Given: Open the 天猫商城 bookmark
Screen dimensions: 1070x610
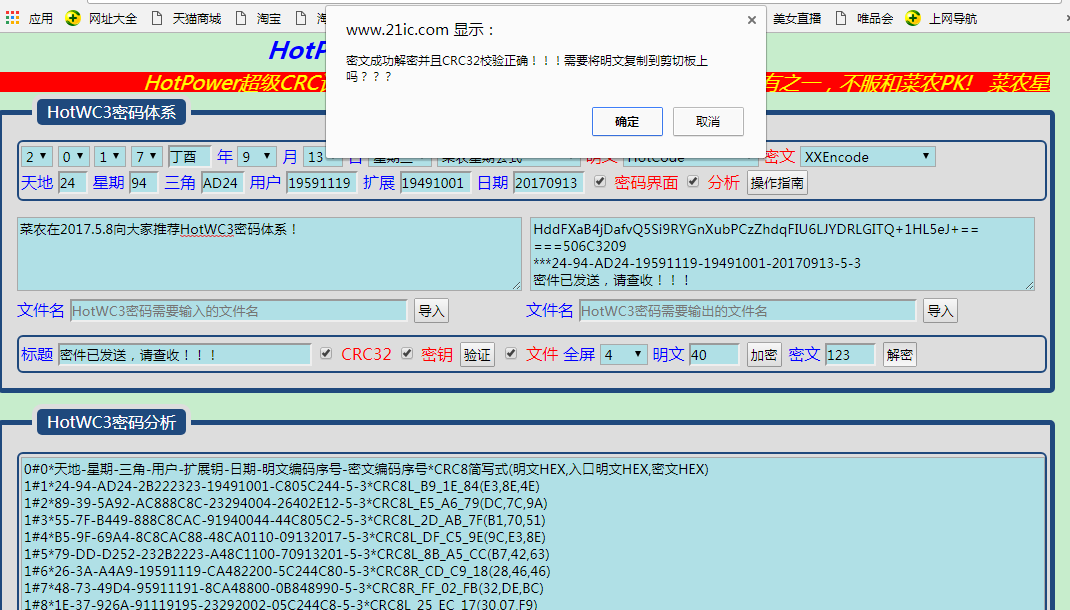Looking at the screenshot, I should coord(186,18).
